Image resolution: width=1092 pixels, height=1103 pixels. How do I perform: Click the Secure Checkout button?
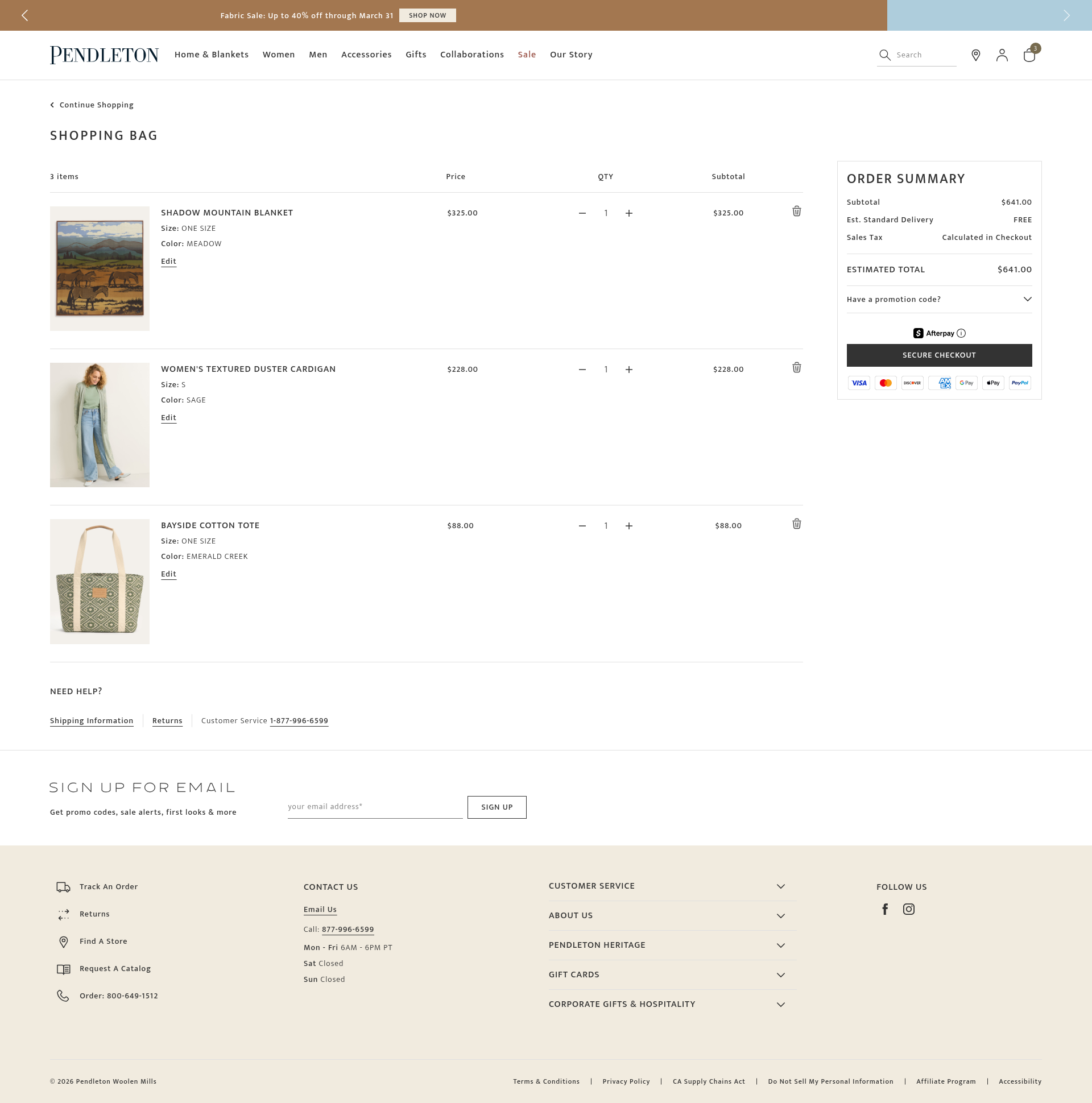[939, 355]
